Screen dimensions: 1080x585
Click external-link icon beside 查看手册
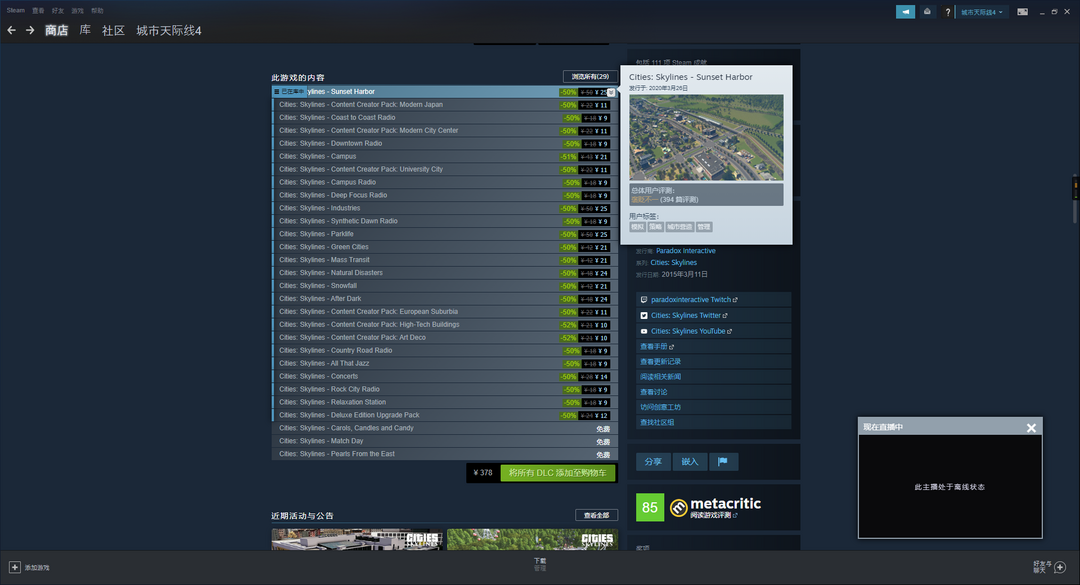click(672, 347)
